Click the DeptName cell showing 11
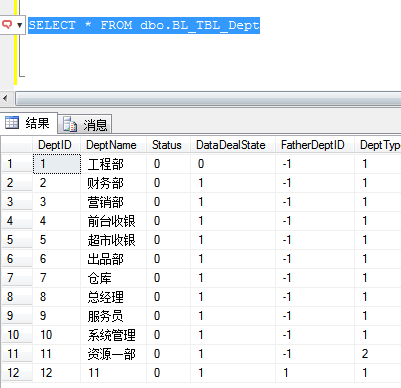Screen dimensions: 401x388 pyautogui.click(x=113, y=373)
